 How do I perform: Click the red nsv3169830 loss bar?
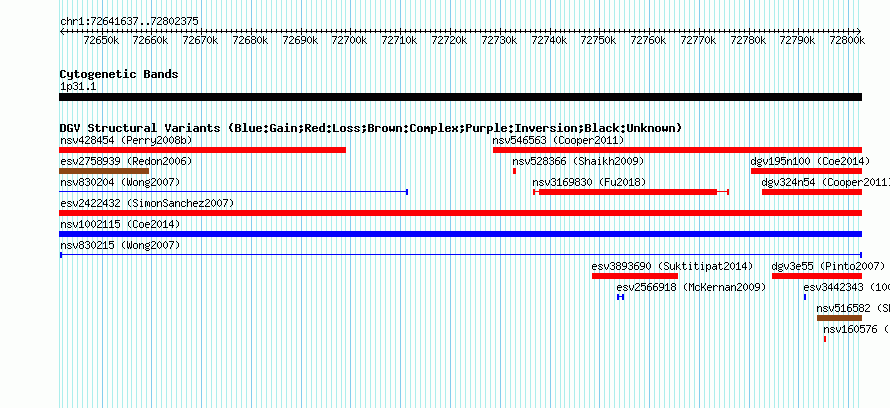631,192
